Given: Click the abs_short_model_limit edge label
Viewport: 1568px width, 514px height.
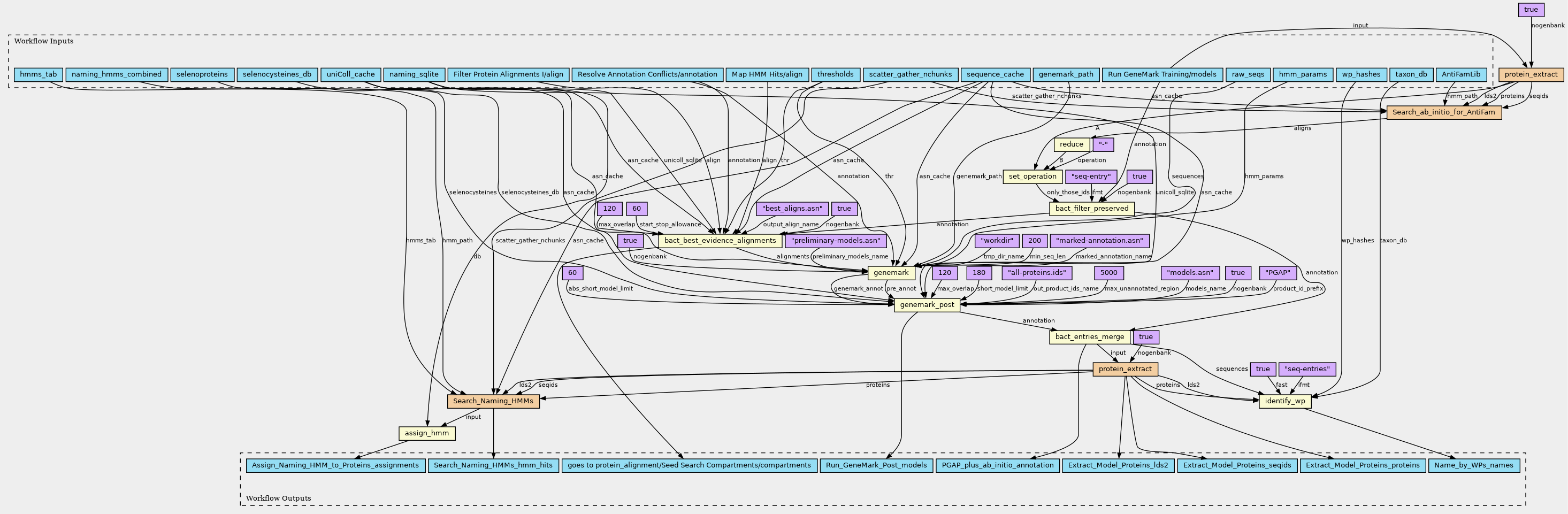Looking at the screenshot, I should (x=600, y=289).
